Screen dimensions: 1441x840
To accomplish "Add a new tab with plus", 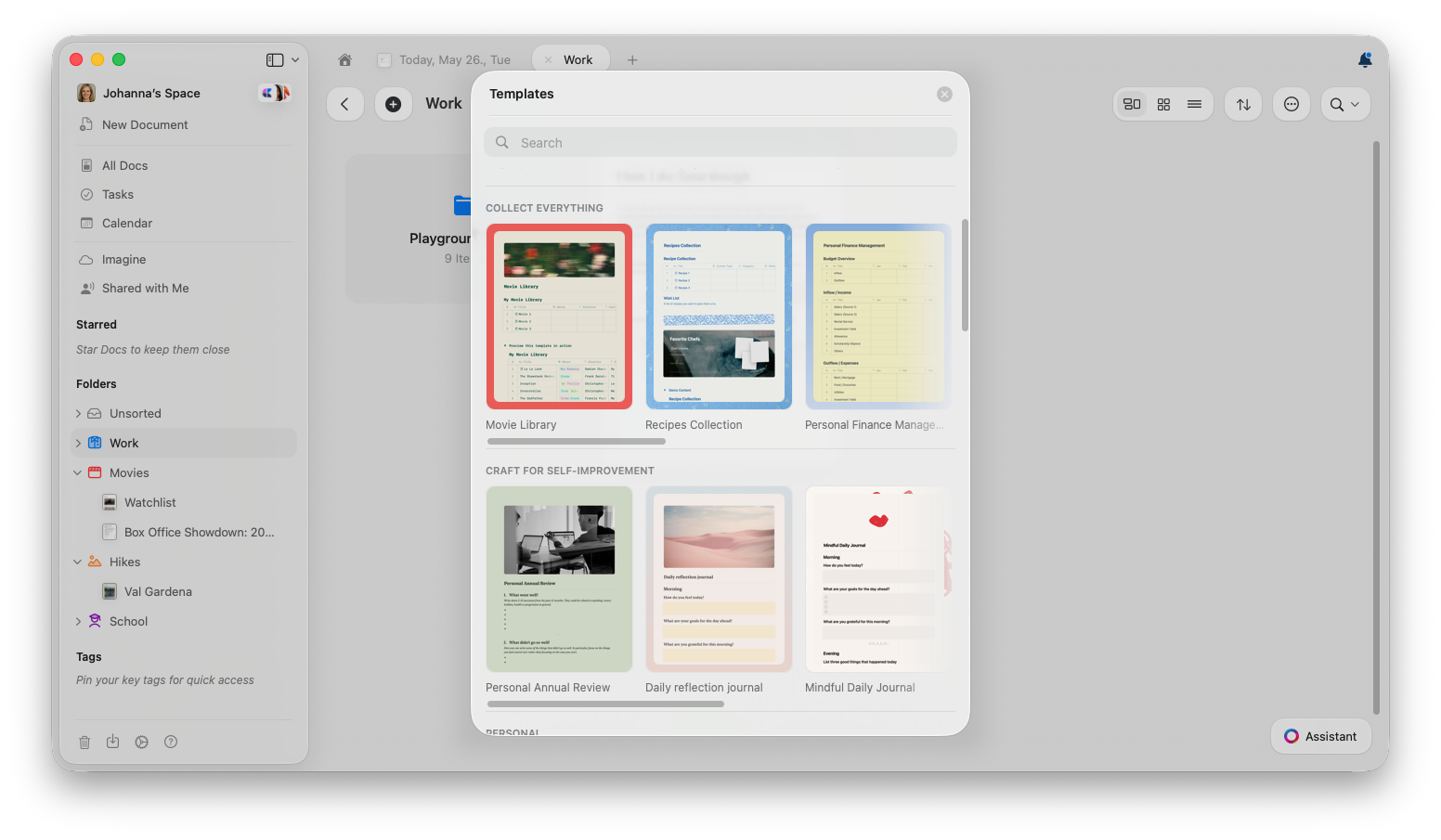I will 632,59.
